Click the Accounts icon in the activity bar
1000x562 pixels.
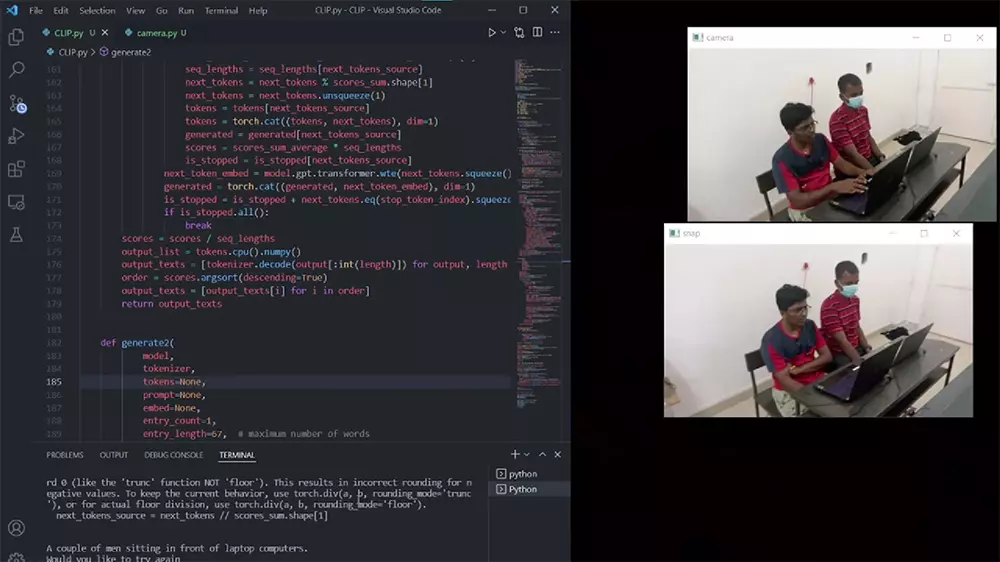[16, 528]
